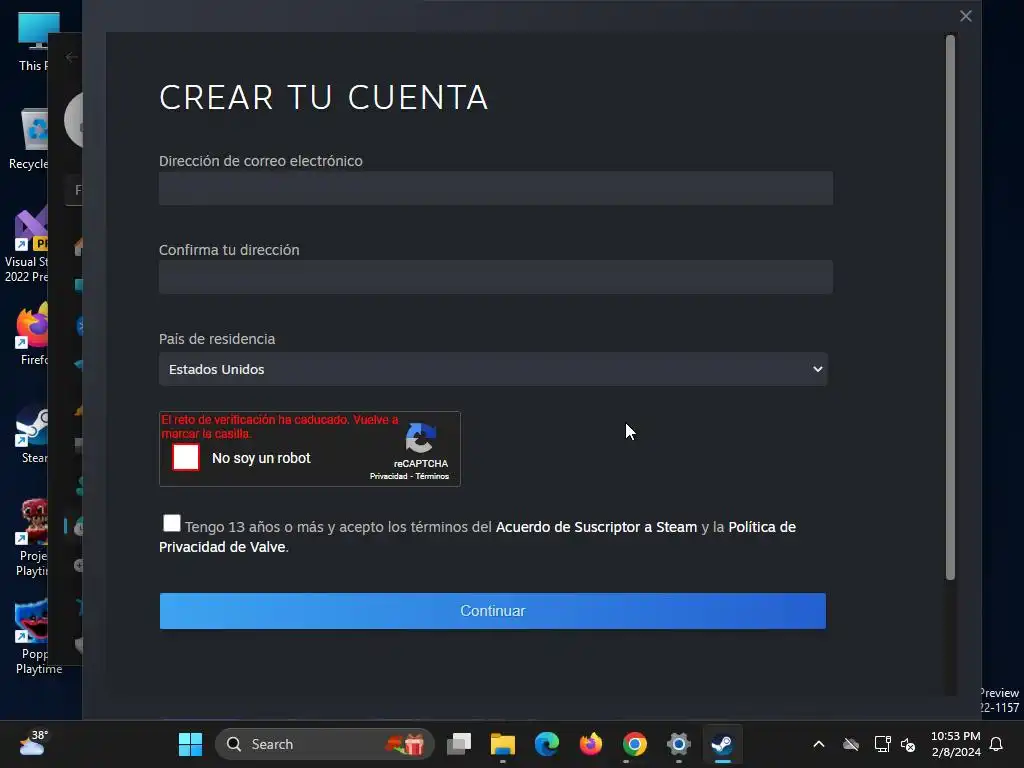1024x768 pixels.
Task: Open the Recycle Bin desktop icon
Action: (31, 139)
